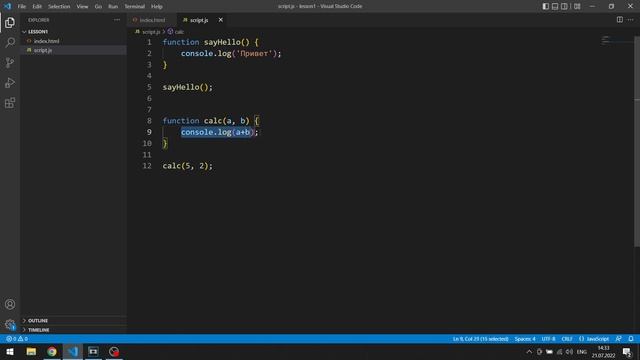Change indentation via Spaces: 4

click(525, 339)
